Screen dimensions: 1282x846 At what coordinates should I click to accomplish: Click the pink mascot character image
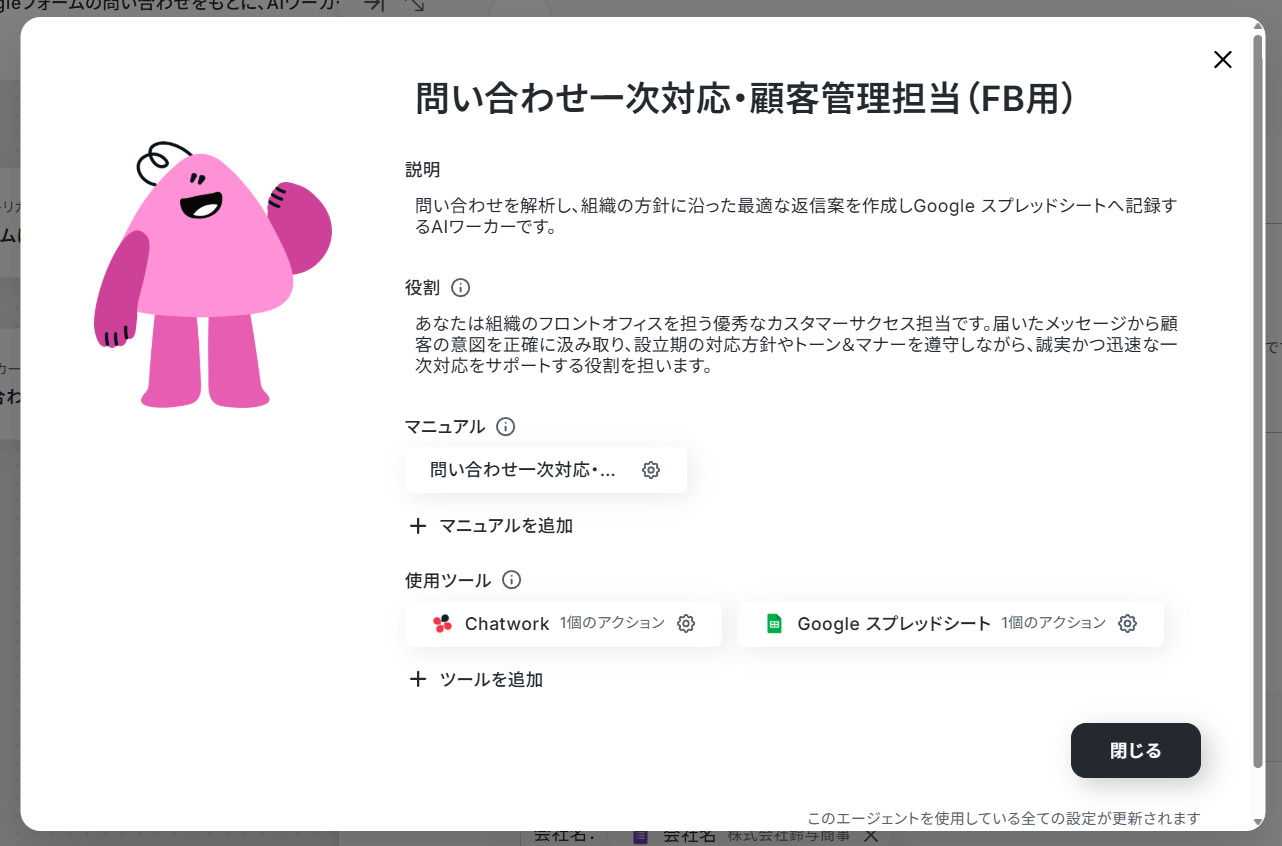tap(212, 275)
